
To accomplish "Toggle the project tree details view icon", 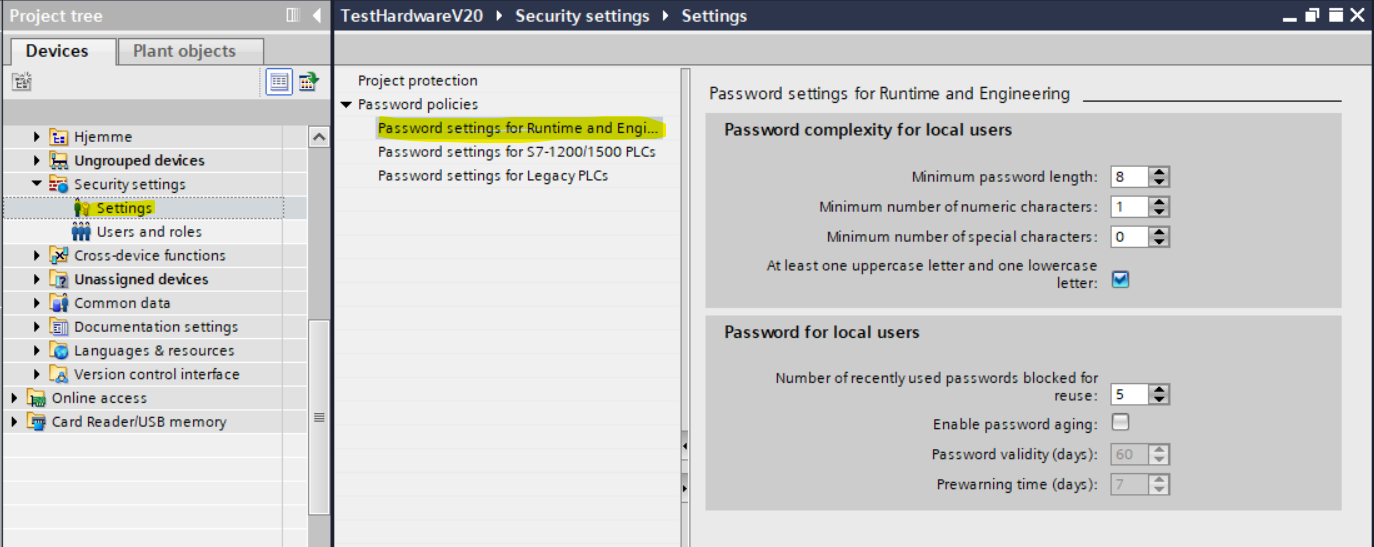I will tap(280, 82).
